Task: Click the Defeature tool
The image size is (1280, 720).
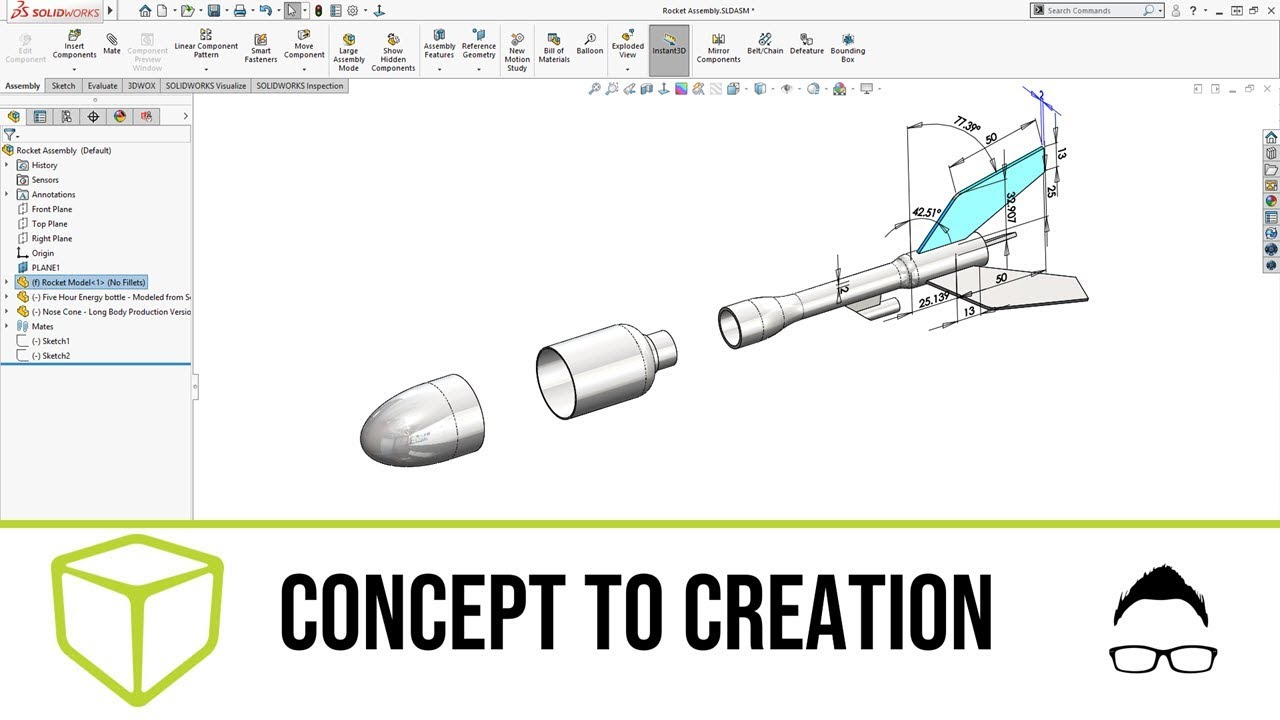Action: coord(807,44)
